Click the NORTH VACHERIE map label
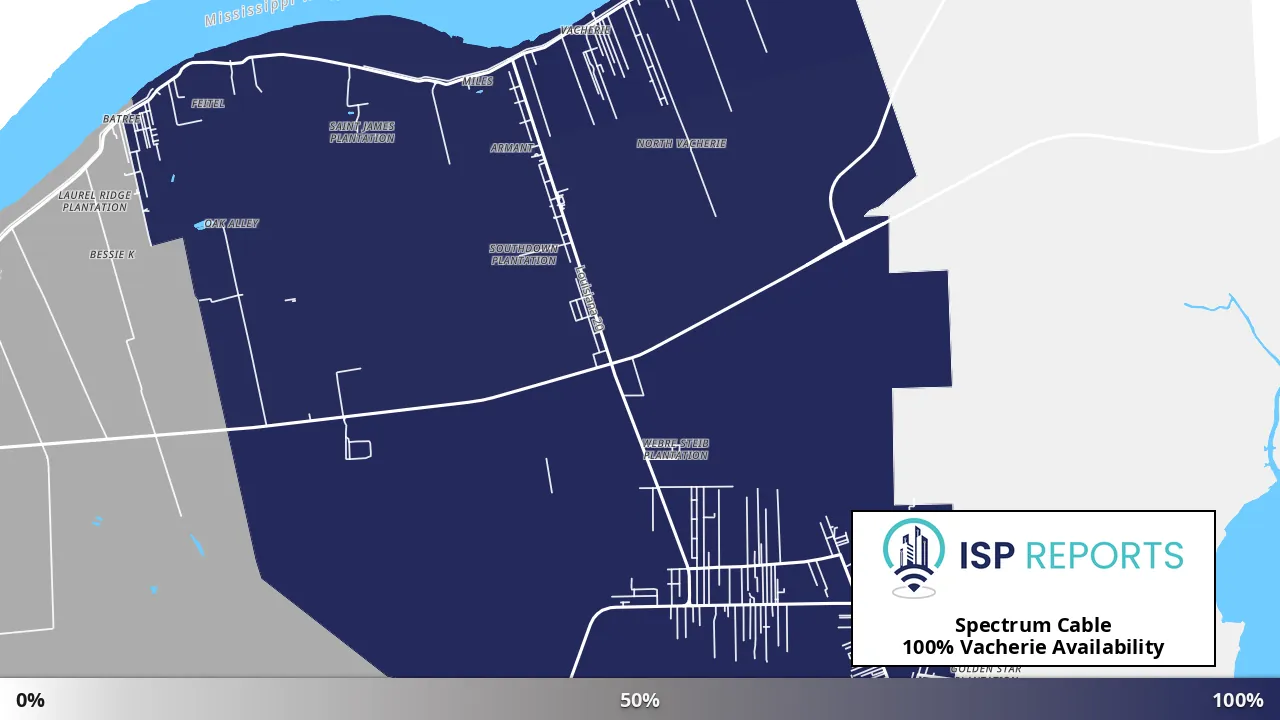This screenshot has height=720, width=1280. [681, 143]
